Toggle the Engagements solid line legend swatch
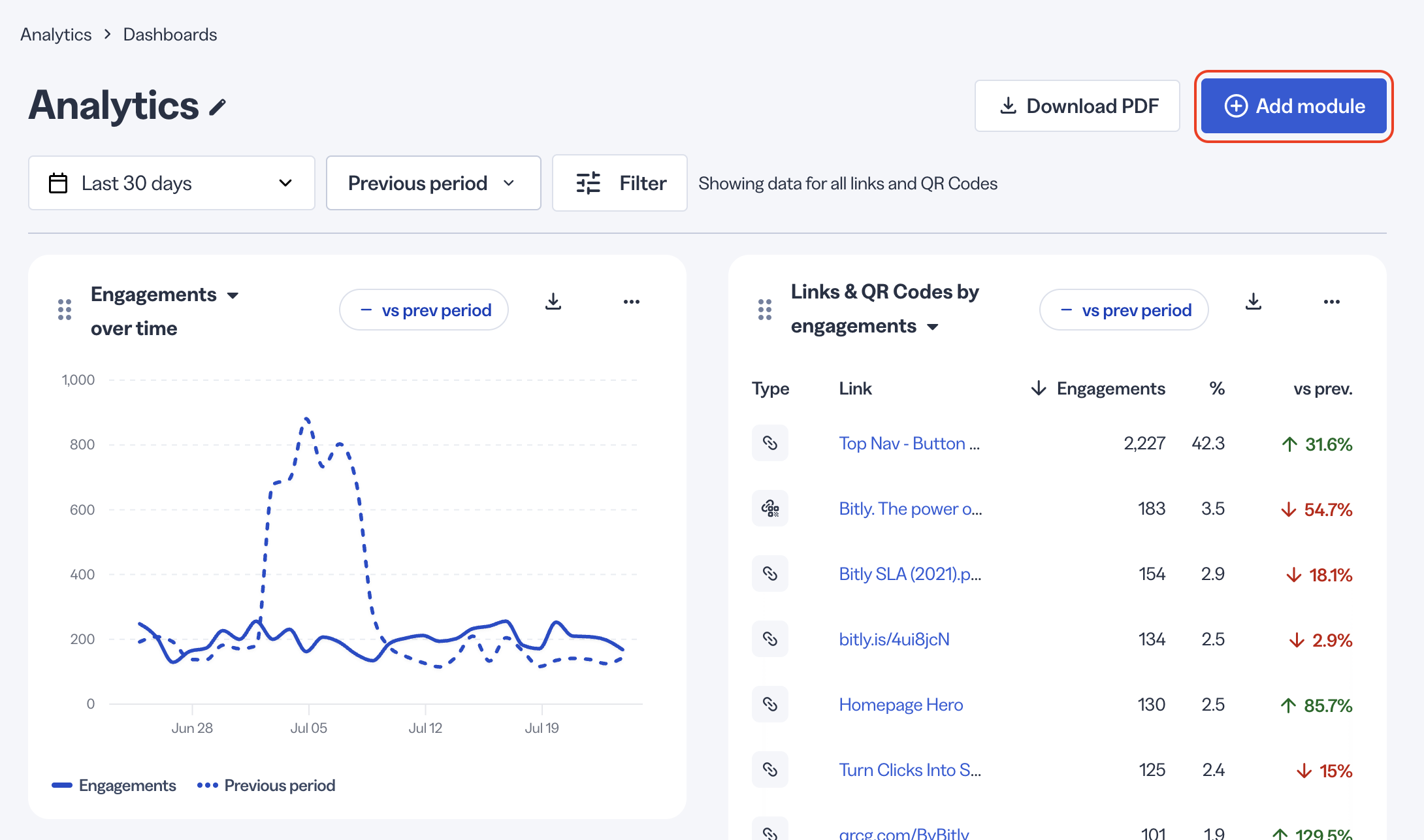This screenshot has height=840, width=1424. tap(62, 785)
